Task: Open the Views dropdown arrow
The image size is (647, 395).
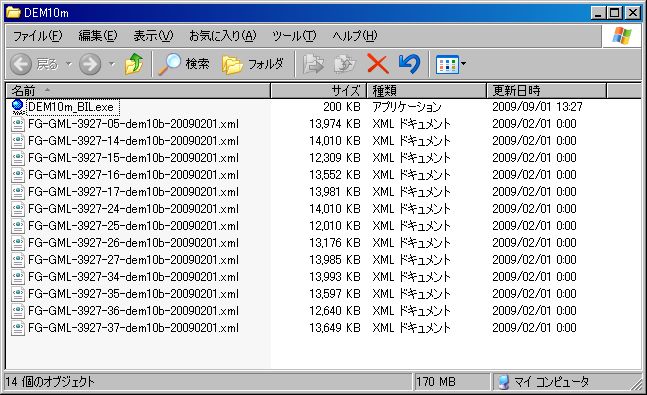Action: click(464, 64)
